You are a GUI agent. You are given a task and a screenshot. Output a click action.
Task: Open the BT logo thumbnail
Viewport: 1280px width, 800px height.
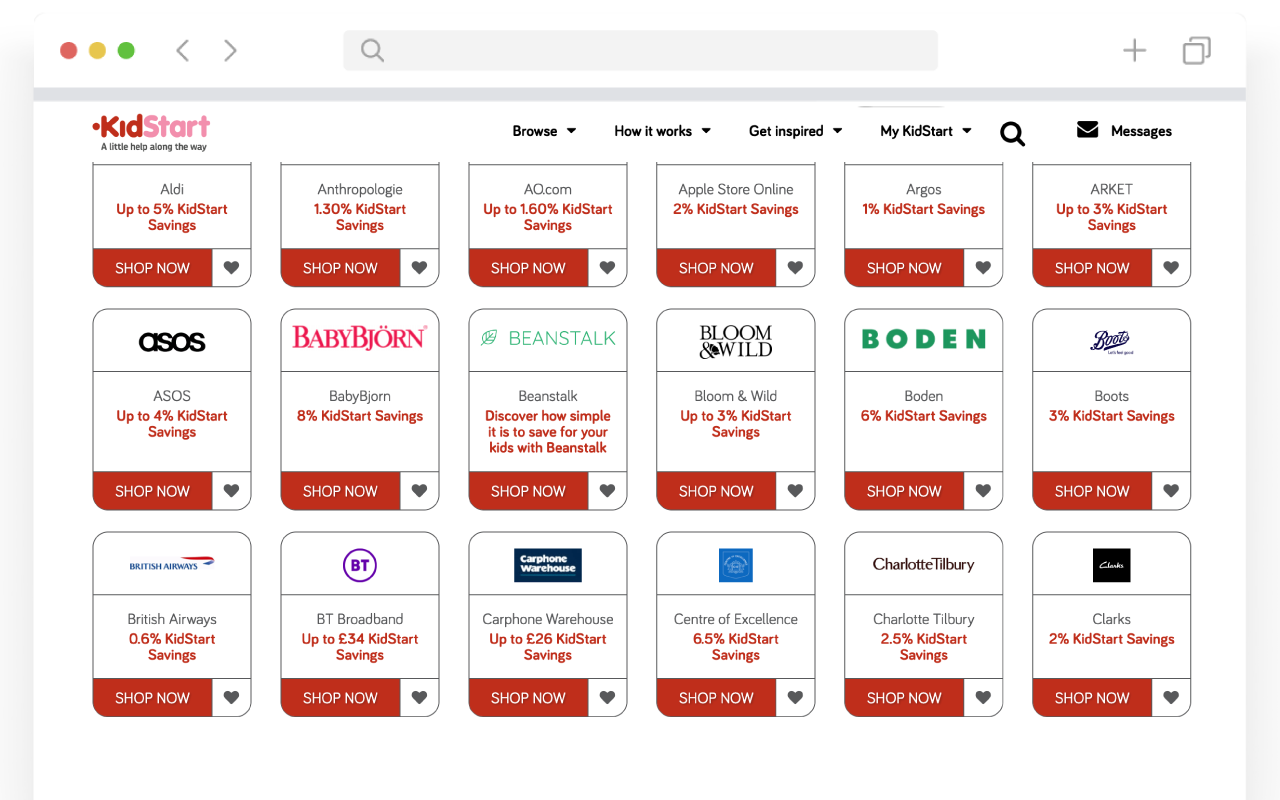click(360, 565)
